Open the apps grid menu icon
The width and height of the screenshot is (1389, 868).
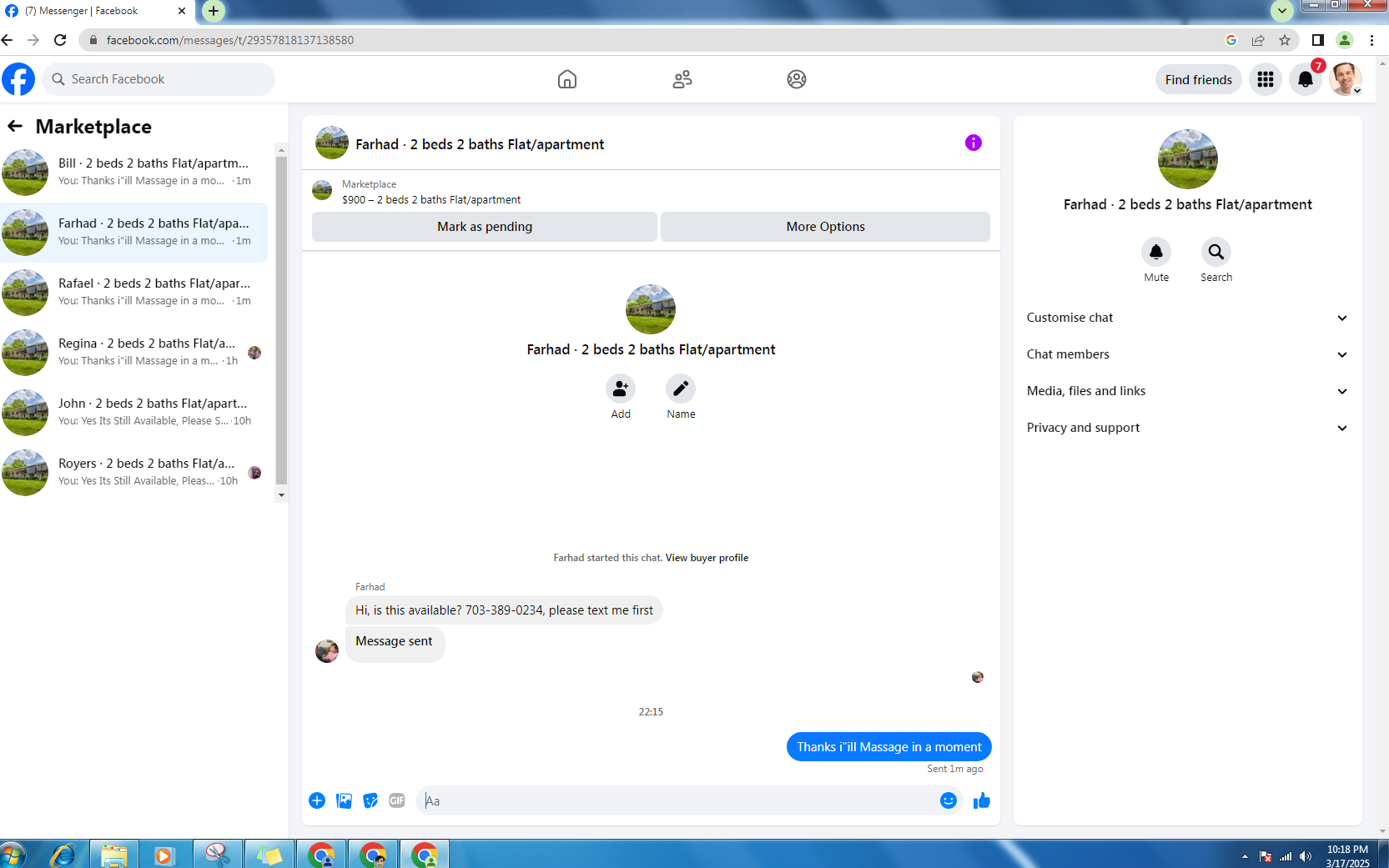pyautogui.click(x=1266, y=79)
